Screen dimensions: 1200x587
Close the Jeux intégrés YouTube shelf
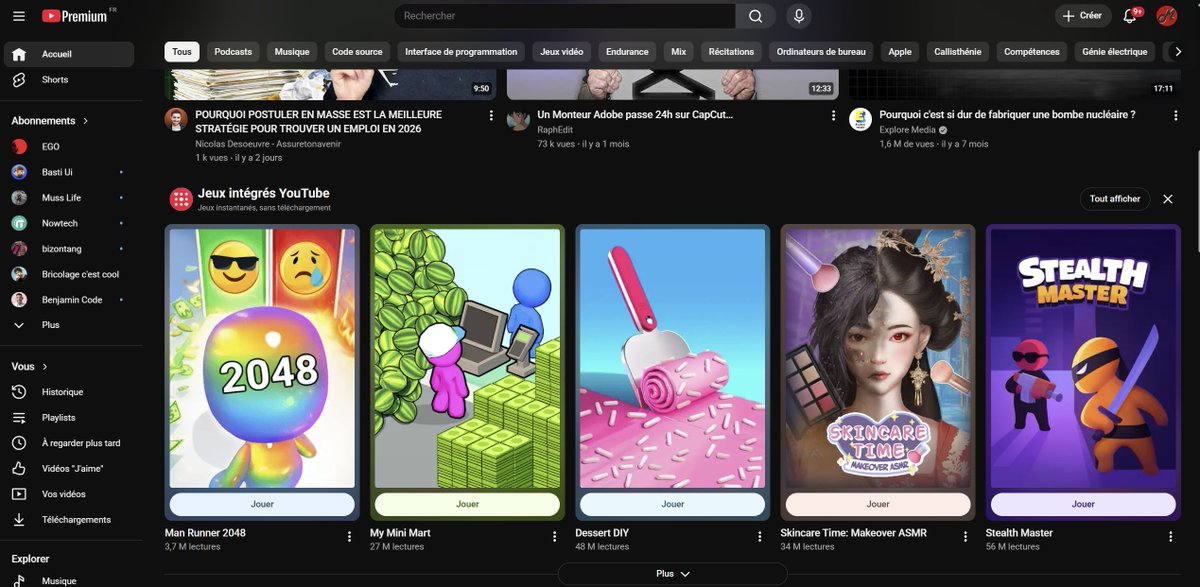point(1167,199)
